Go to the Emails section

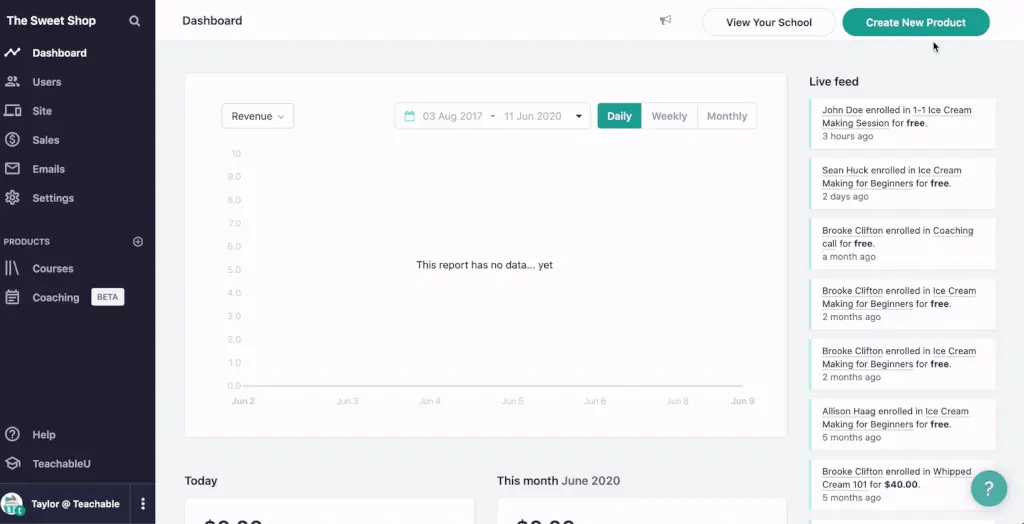coord(48,169)
